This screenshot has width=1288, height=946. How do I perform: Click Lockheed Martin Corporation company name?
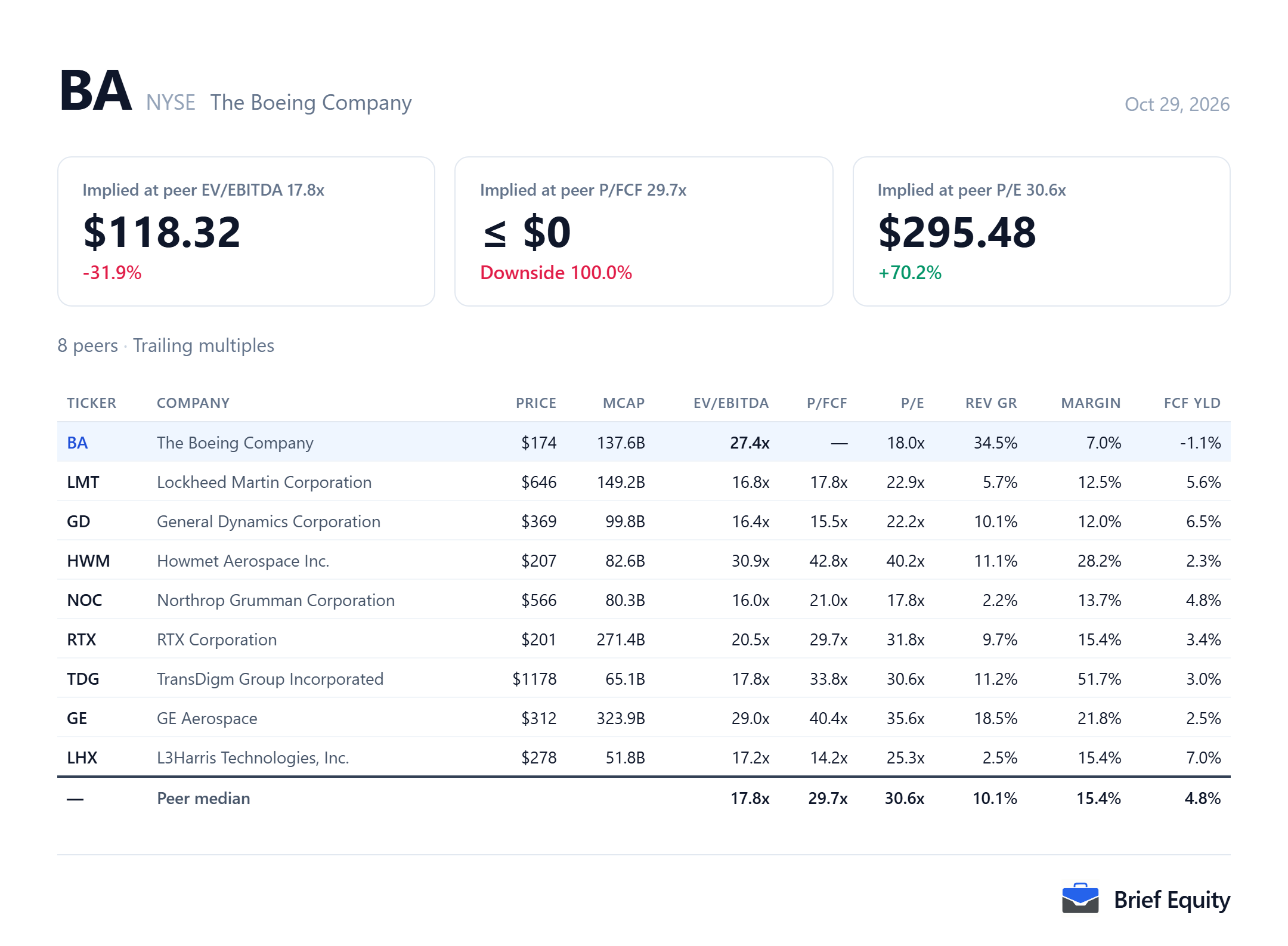264,482
